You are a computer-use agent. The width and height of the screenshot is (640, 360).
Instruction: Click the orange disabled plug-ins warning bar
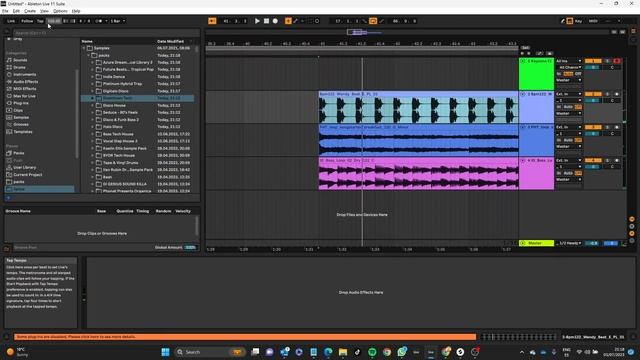(245, 337)
